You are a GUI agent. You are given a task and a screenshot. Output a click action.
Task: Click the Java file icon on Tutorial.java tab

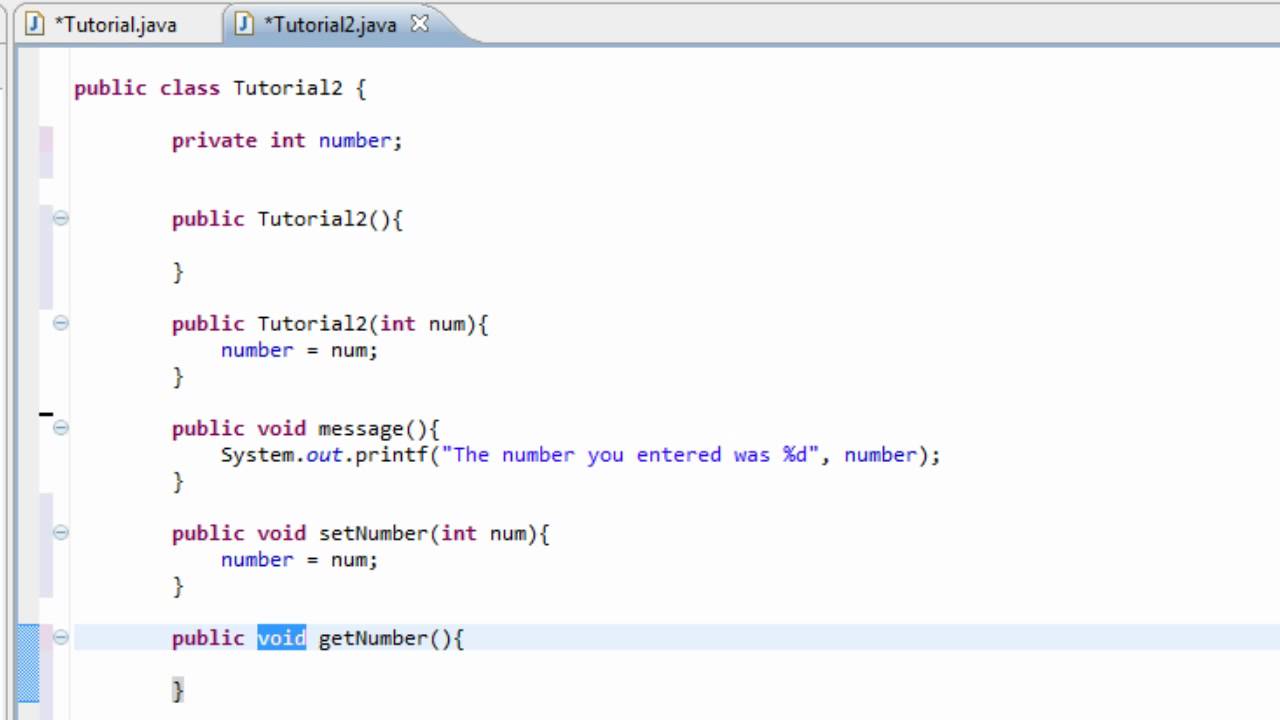[35, 25]
